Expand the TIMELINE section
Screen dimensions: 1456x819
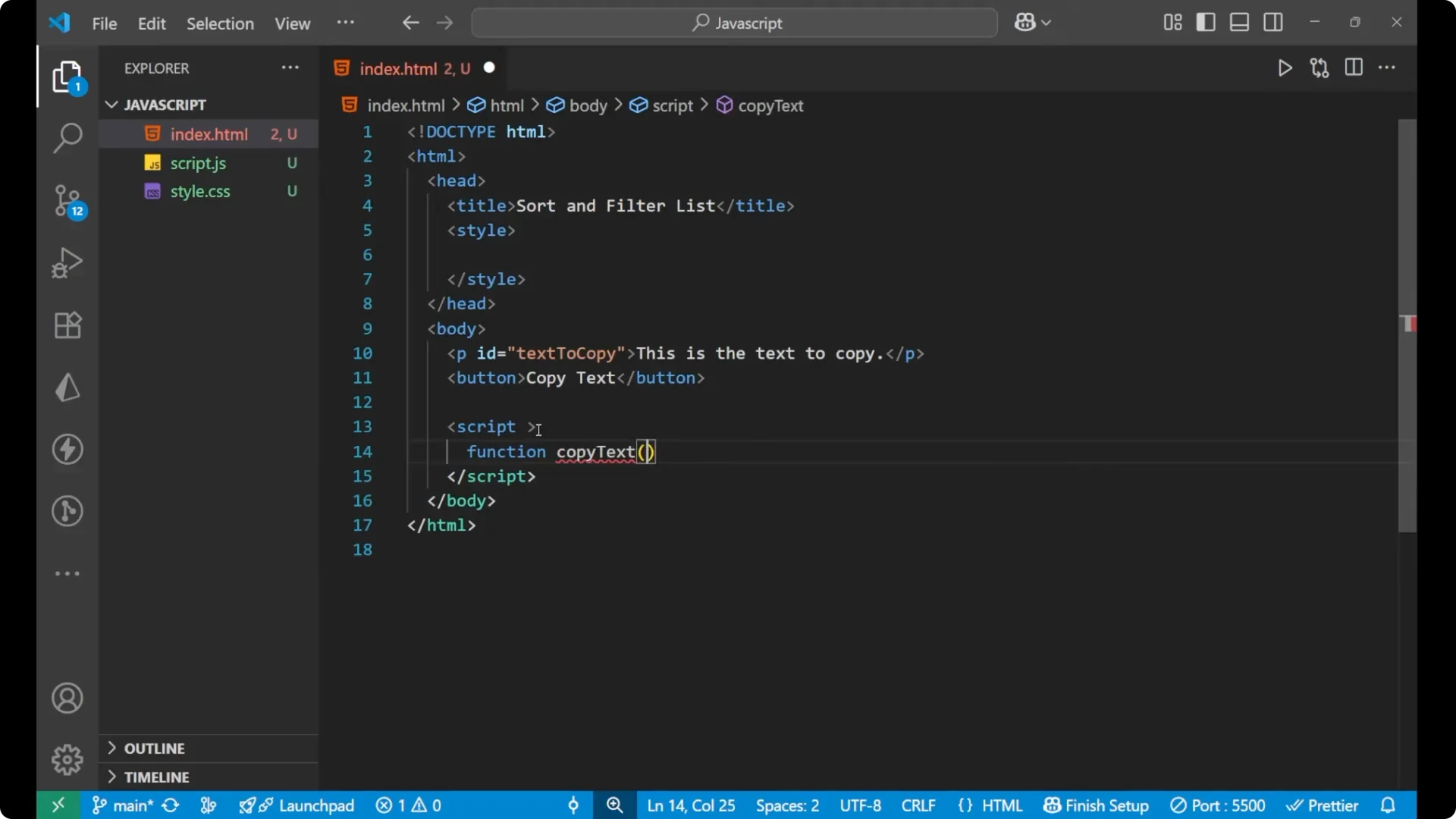[x=158, y=777]
